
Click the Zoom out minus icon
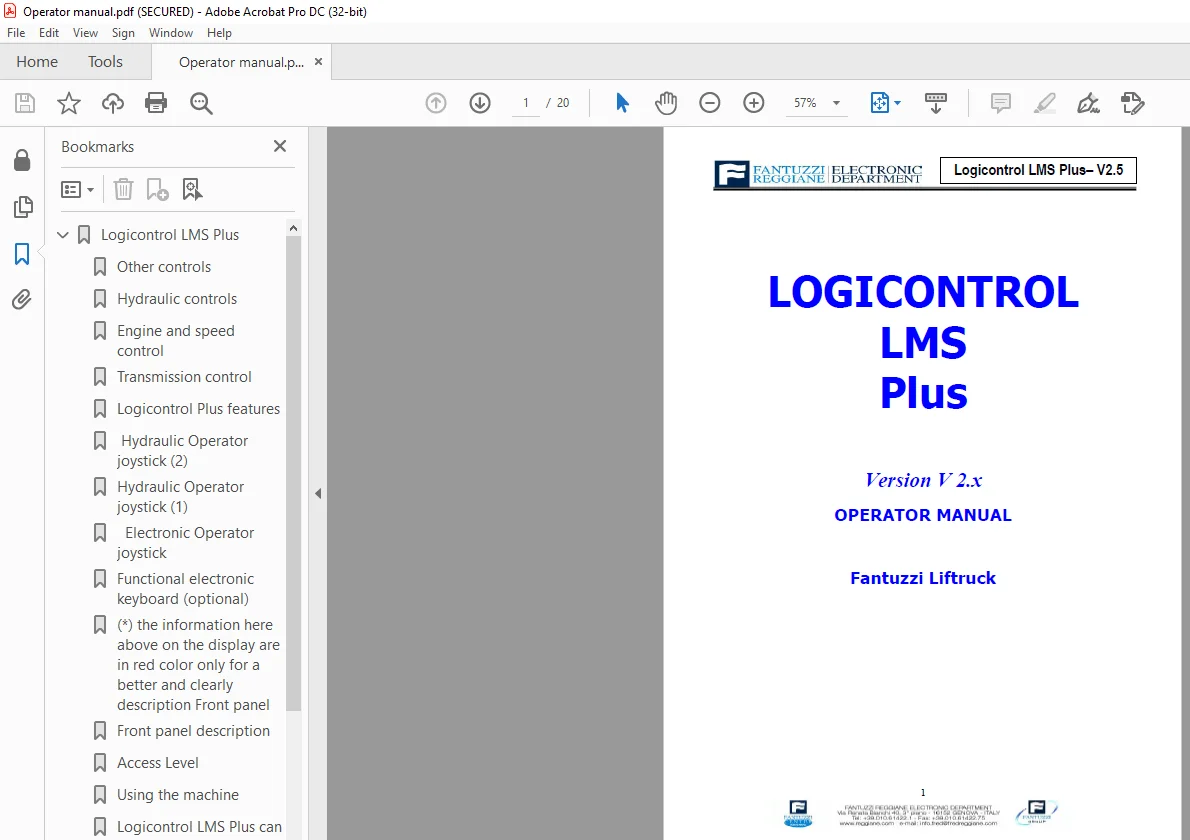(710, 102)
